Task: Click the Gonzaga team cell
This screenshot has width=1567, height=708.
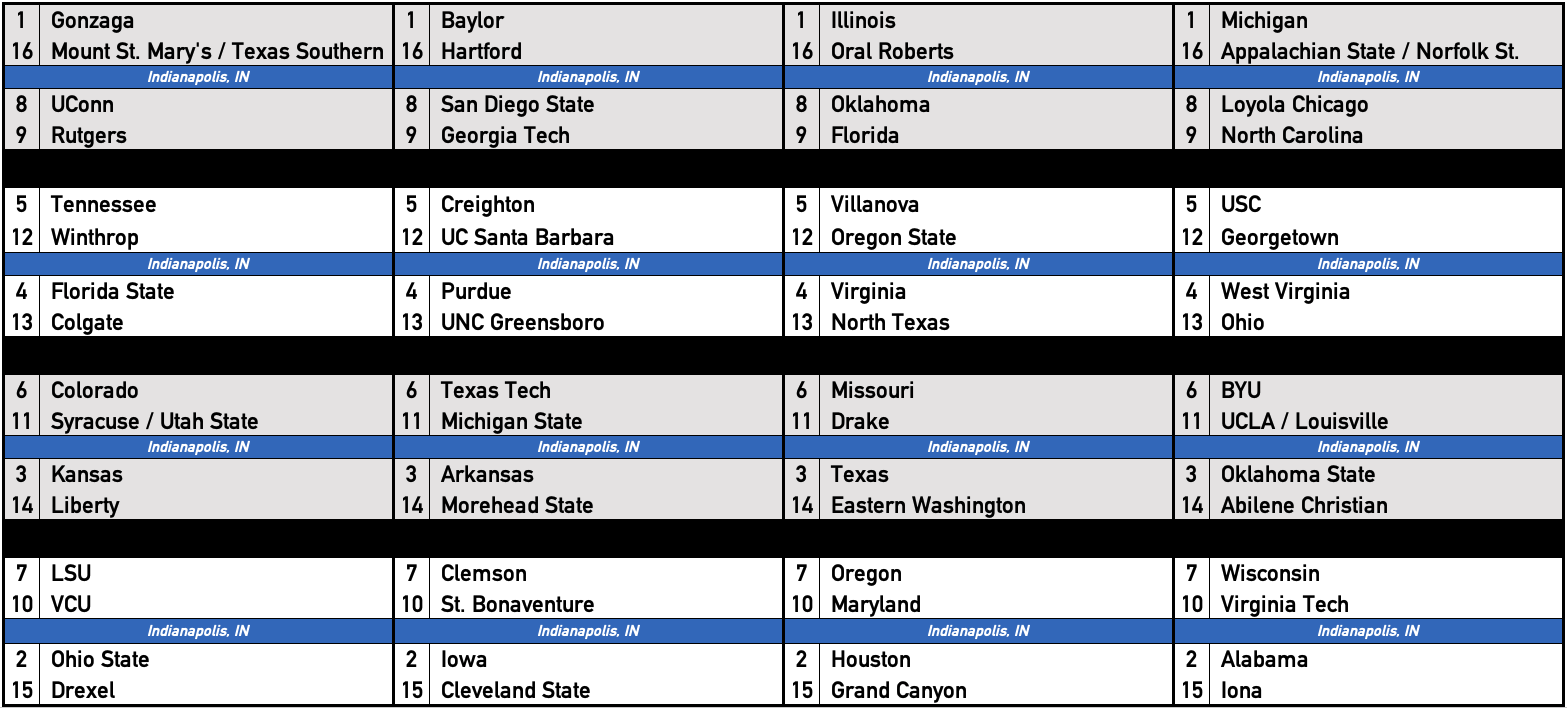Action: point(92,21)
